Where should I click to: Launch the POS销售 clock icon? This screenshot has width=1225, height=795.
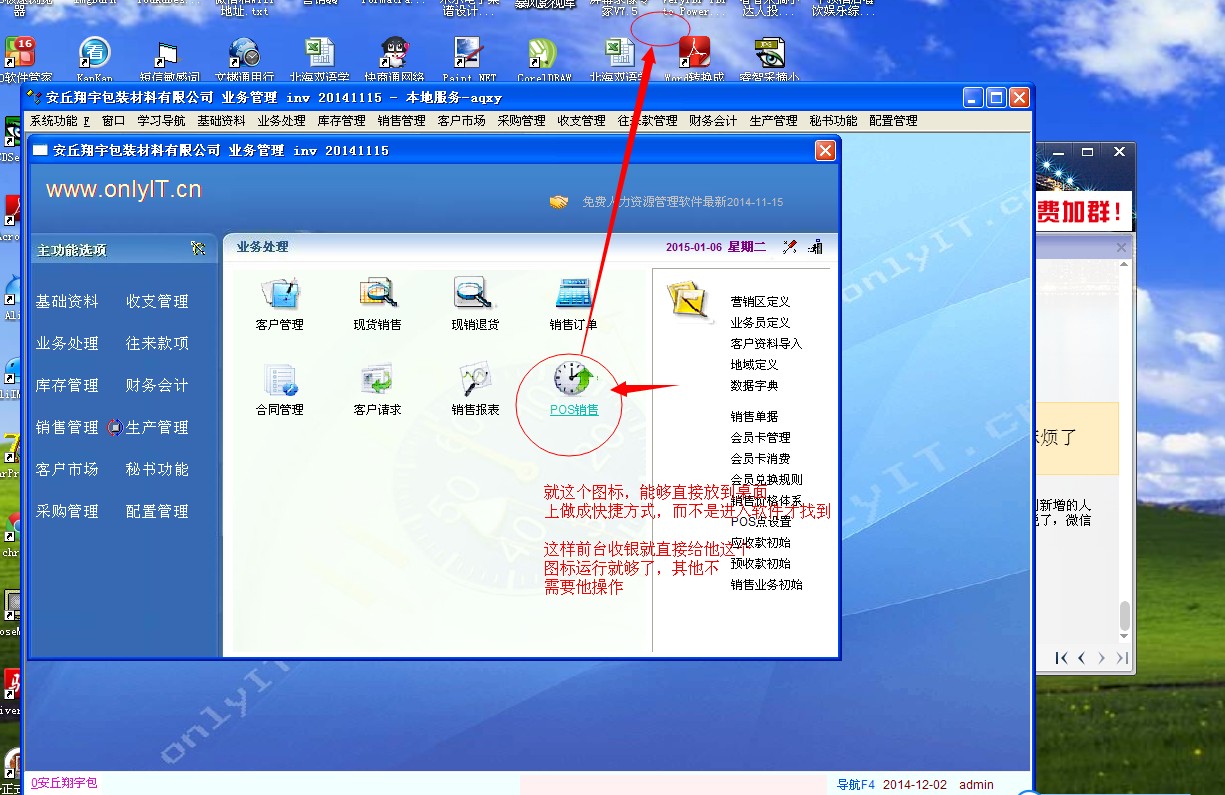tap(574, 380)
